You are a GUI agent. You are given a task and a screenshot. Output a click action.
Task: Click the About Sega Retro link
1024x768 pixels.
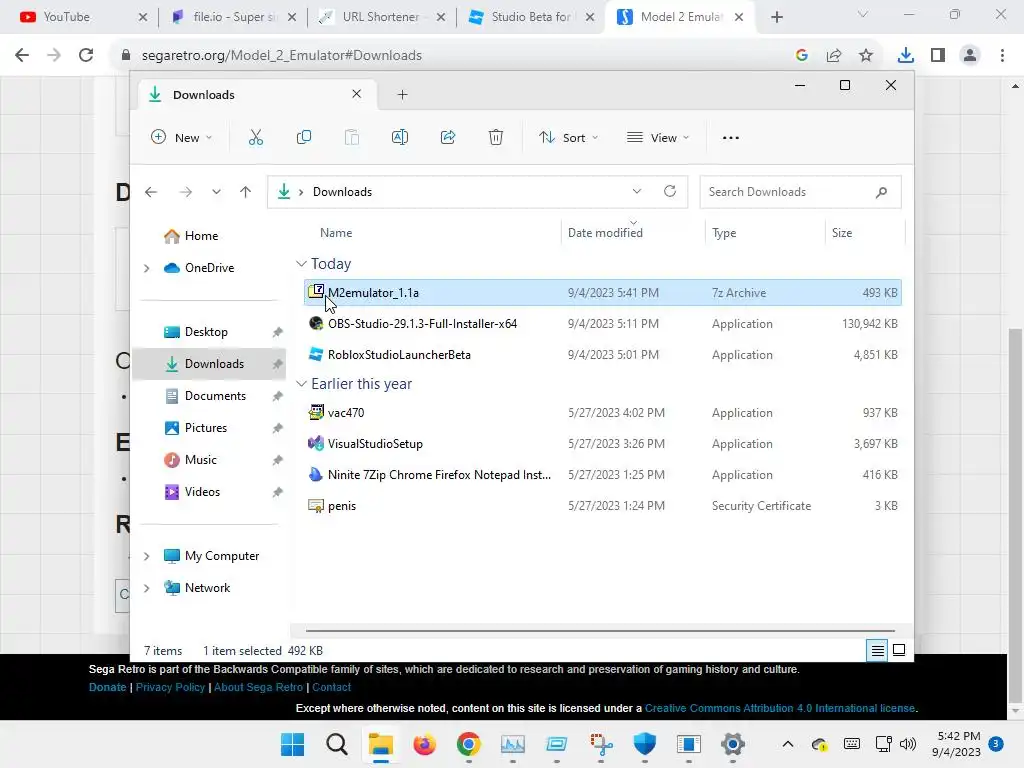coord(259,687)
